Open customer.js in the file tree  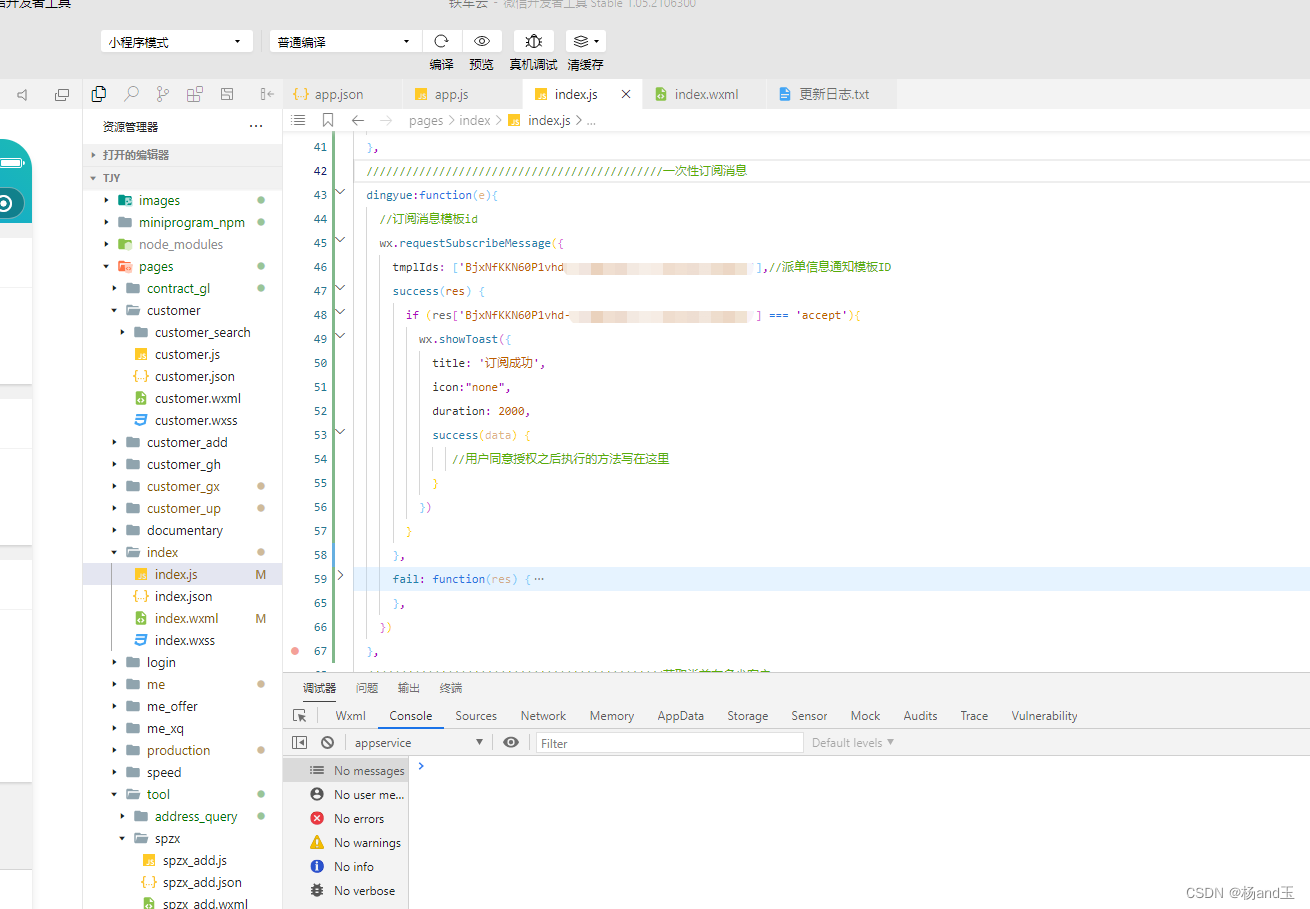point(187,354)
